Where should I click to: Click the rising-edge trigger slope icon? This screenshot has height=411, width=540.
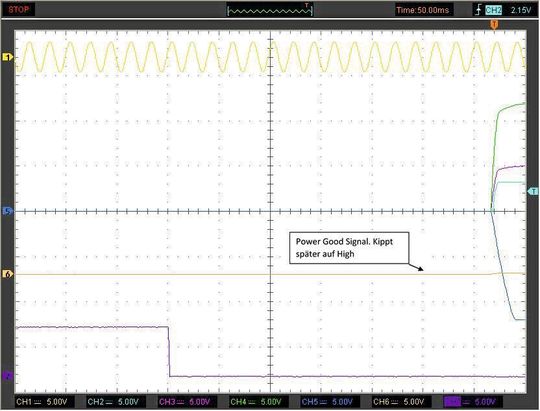[x=478, y=10]
